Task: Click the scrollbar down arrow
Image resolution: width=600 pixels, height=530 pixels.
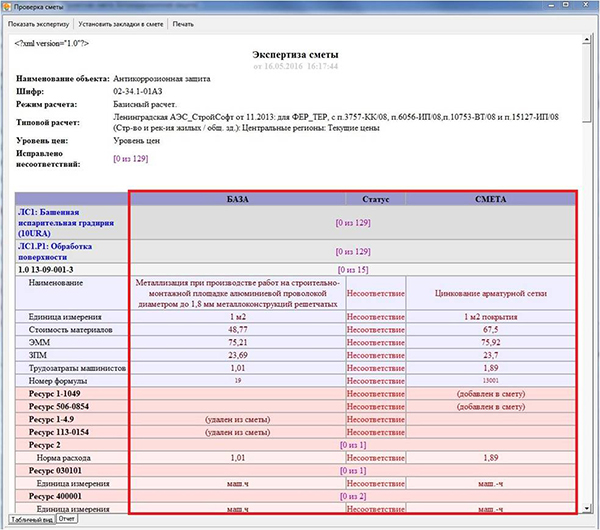Action: [586, 509]
